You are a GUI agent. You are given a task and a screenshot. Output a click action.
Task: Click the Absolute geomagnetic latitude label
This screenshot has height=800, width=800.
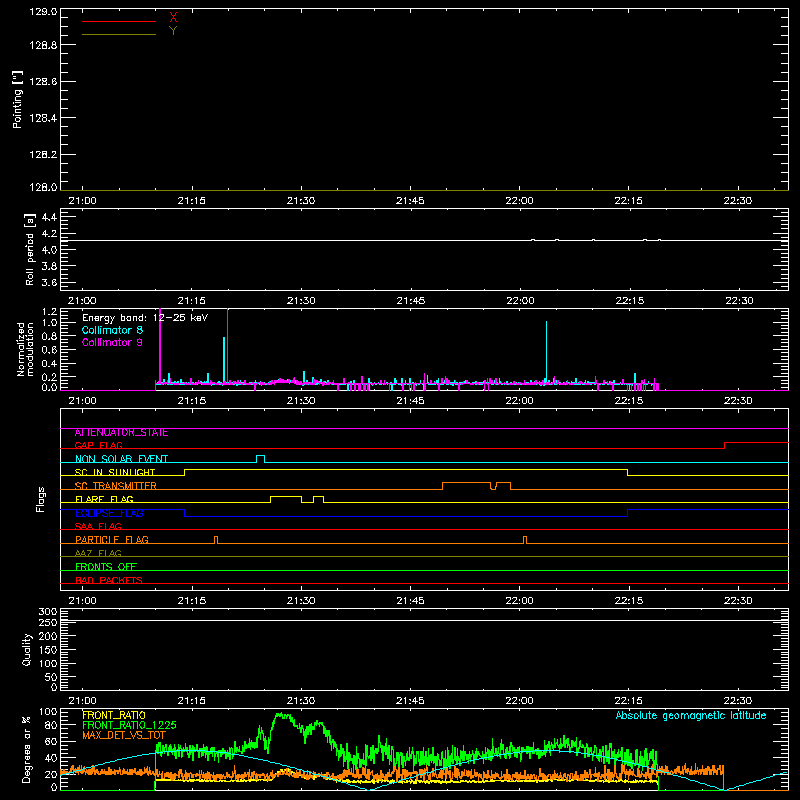point(691,715)
